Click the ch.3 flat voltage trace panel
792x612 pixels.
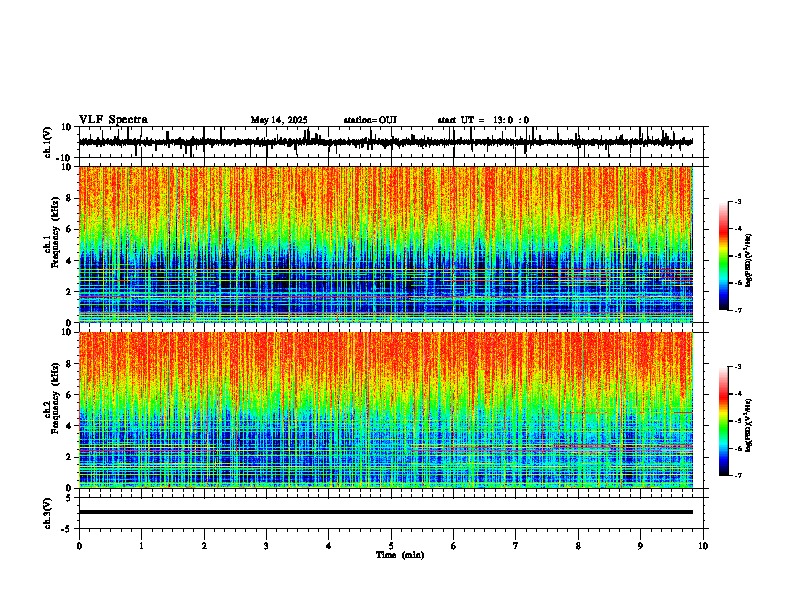[391, 513]
